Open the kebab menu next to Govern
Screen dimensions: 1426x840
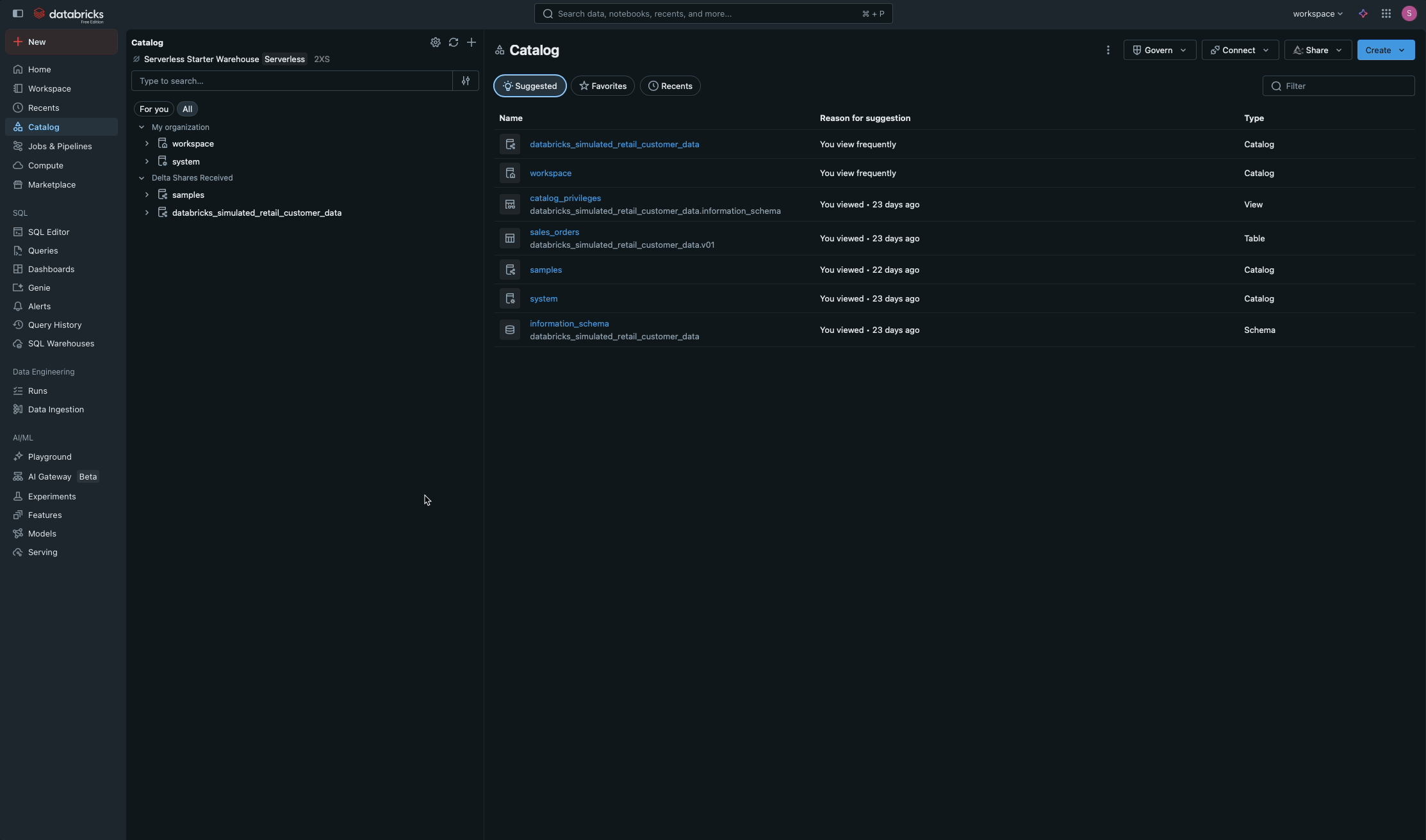pos(1108,50)
